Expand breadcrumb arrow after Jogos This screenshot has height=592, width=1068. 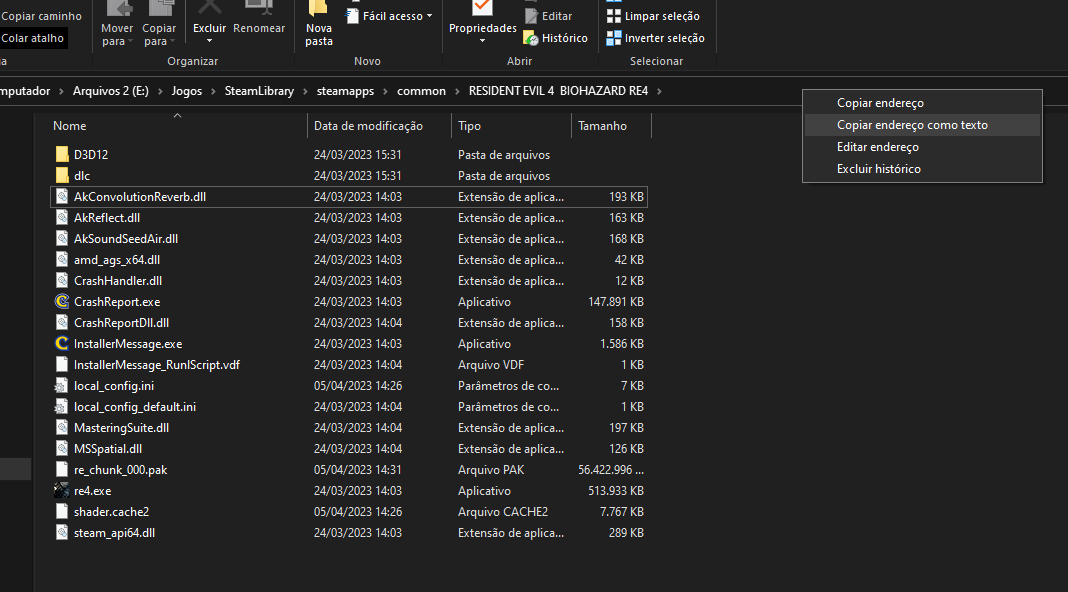(213, 91)
